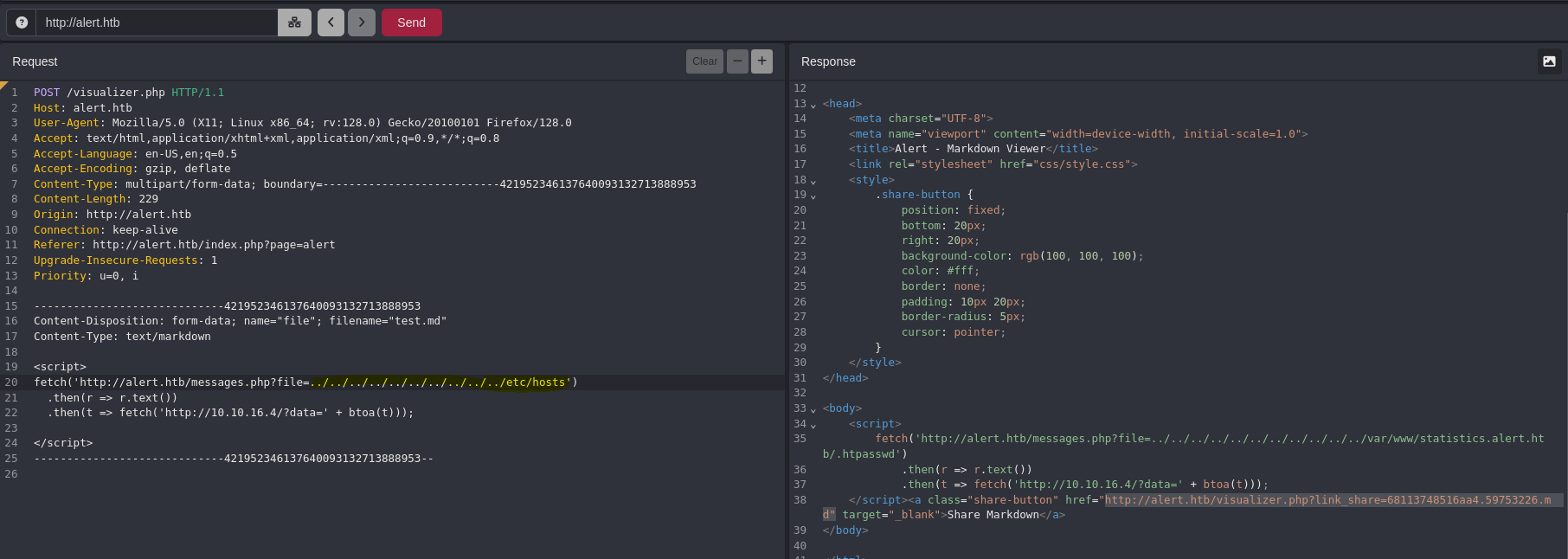The height and width of the screenshot is (559, 1568).
Task: Open the connection settings network icon
Action: (x=294, y=22)
